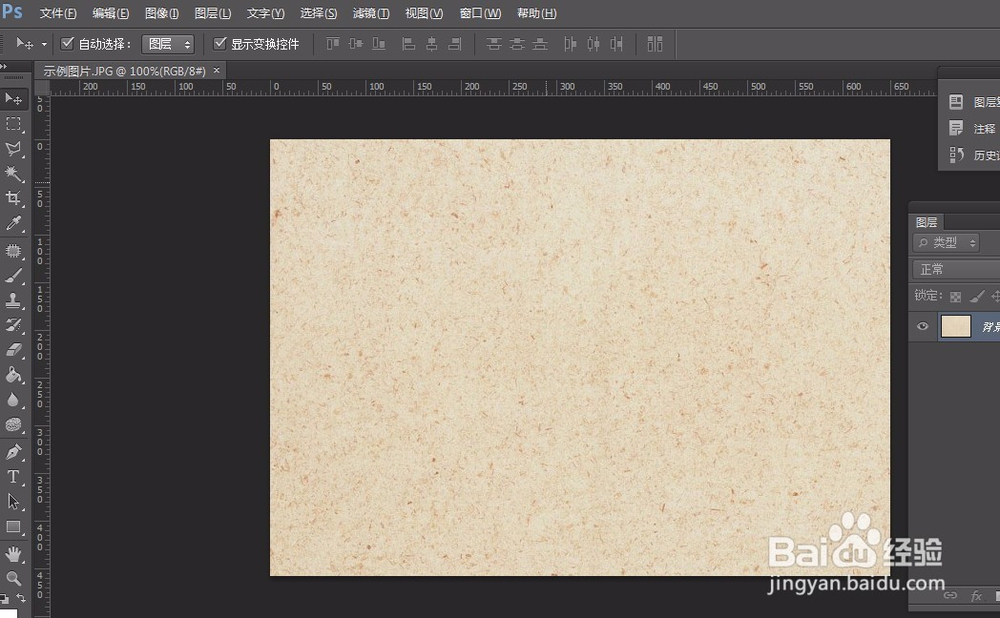Click distribute vertical centers icon

coord(517,43)
